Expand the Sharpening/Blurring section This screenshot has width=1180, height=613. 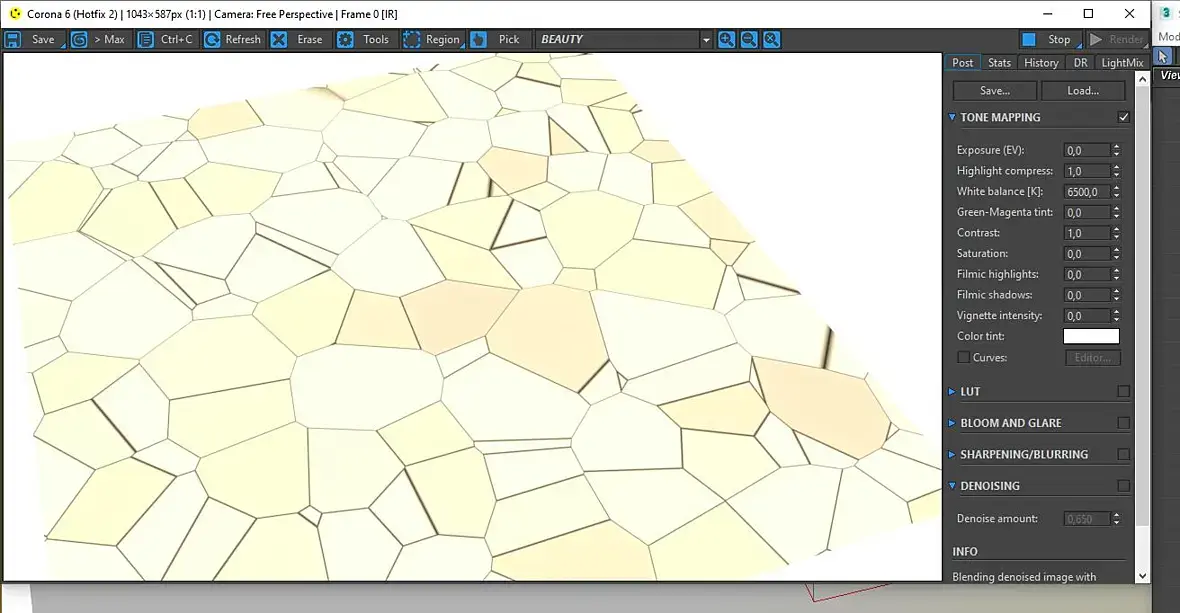tap(952, 455)
